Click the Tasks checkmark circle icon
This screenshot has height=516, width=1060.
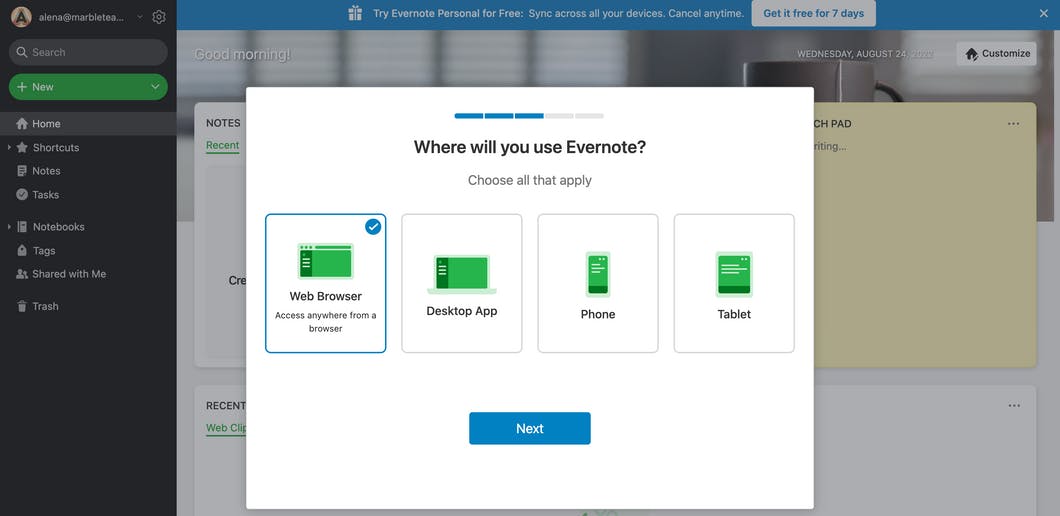coord(22,195)
